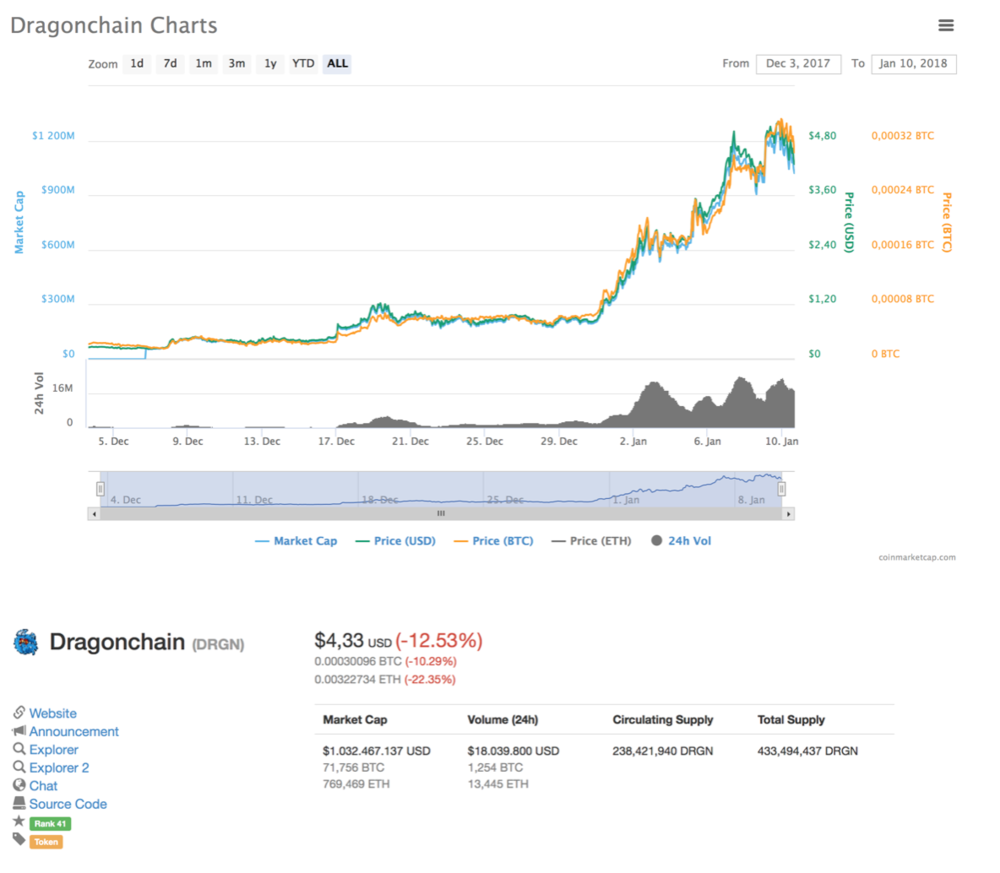The image size is (1000, 873).
Task: Click the 13,445 ETH volume value
Action: pyautogui.click(x=498, y=784)
